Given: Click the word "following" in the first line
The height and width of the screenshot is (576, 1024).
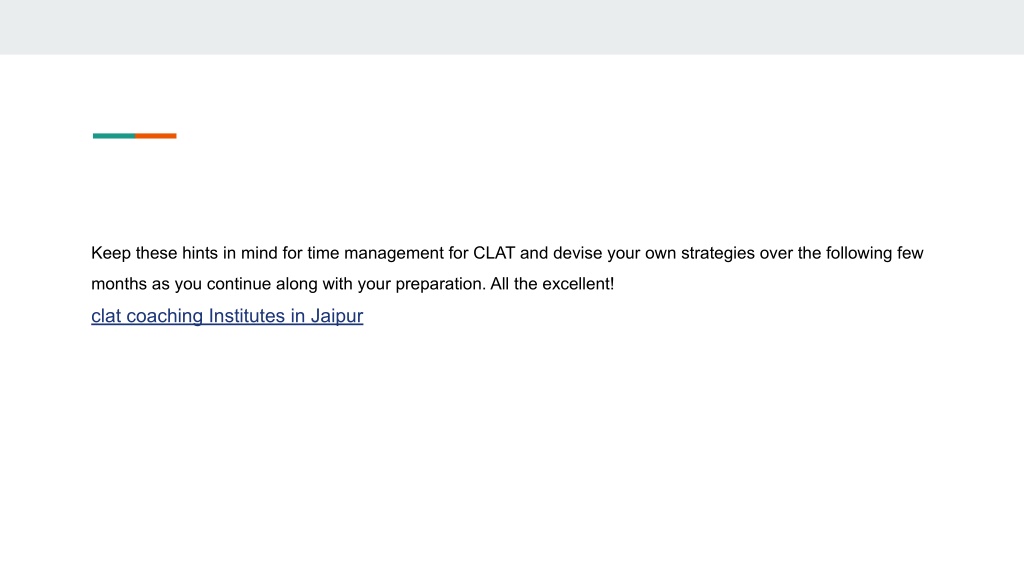Looking at the screenshot, I should click(858, 253).
